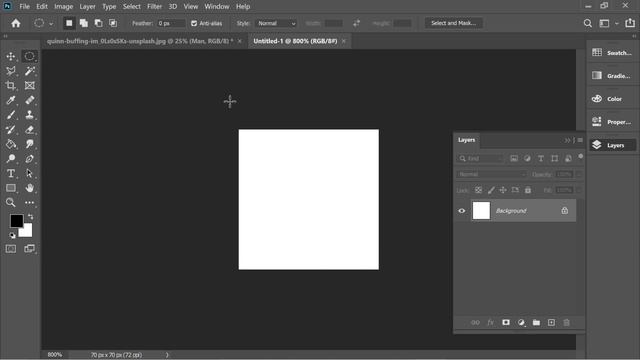Open the Color panel

point(612,99)
